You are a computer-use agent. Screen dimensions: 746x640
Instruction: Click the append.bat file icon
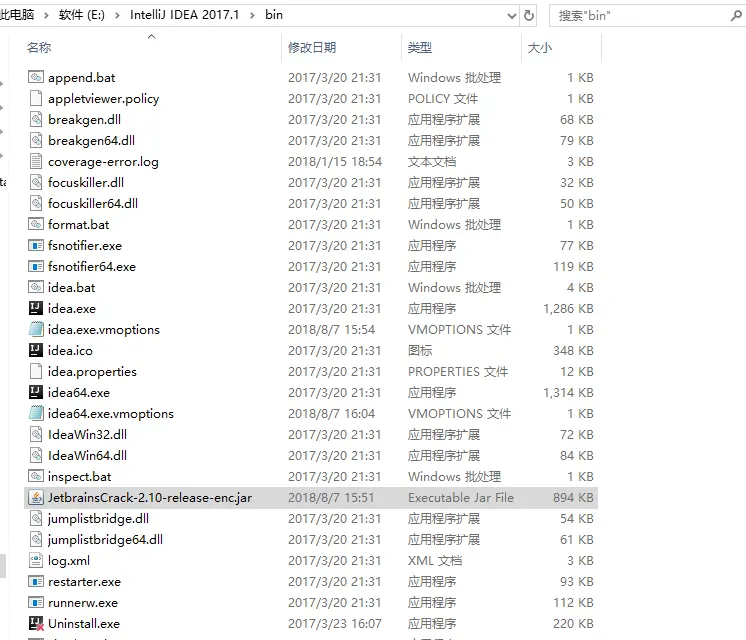click(36, 77)
